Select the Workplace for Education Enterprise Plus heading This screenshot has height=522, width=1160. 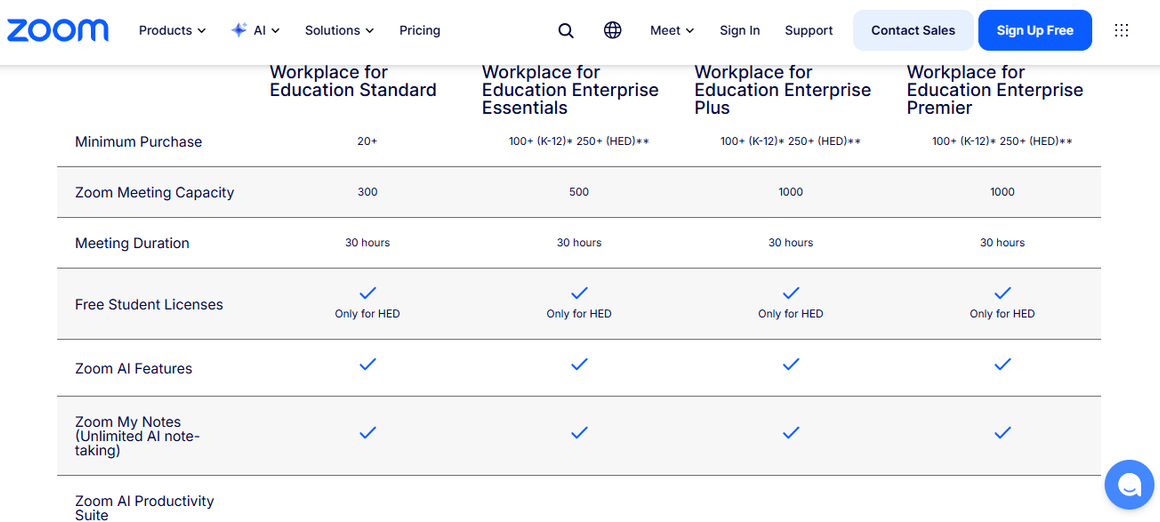point(783,90)
